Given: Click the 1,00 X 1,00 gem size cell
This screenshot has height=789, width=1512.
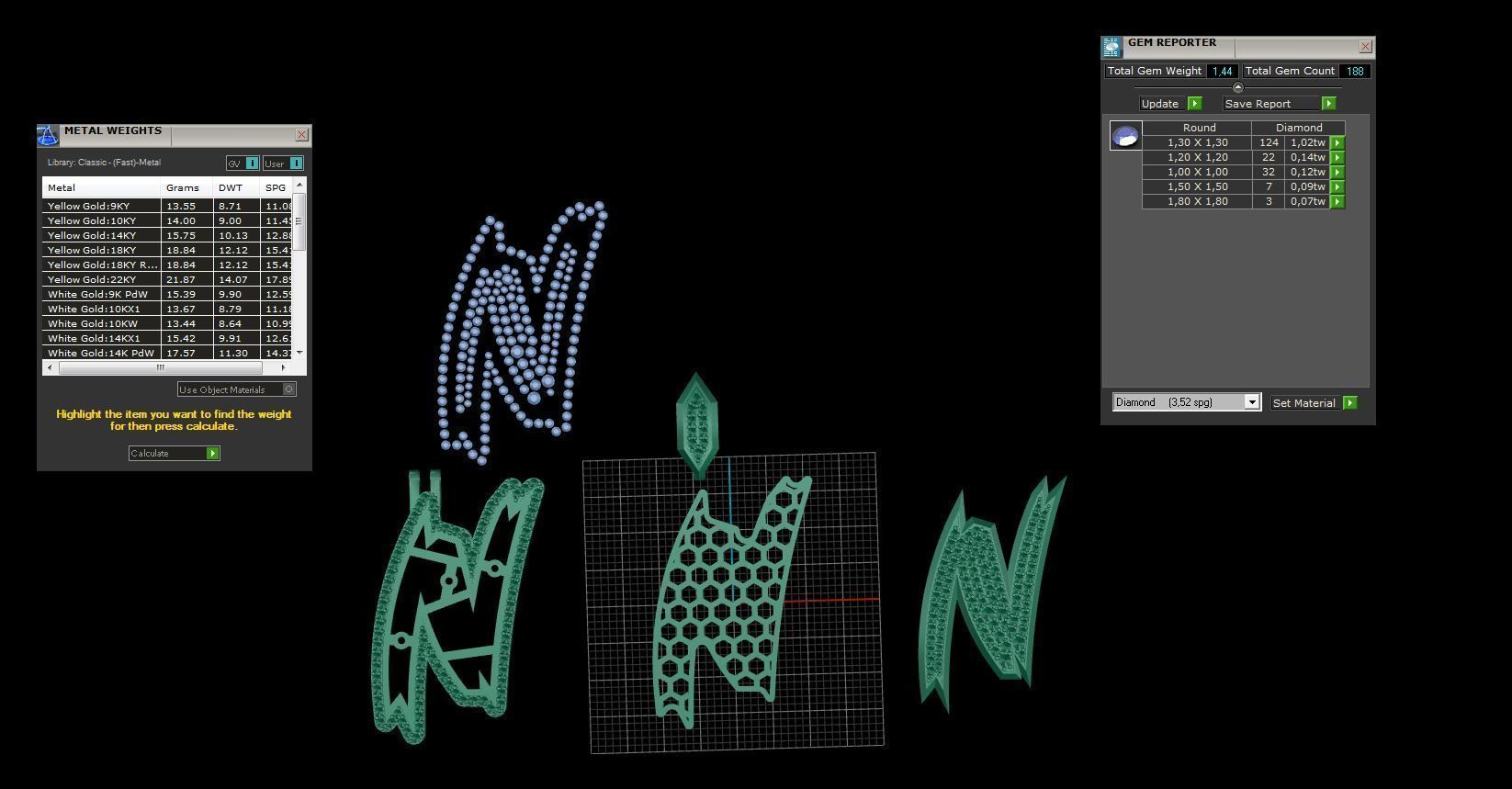Looking at the screenshot, I should (1197, 172).
